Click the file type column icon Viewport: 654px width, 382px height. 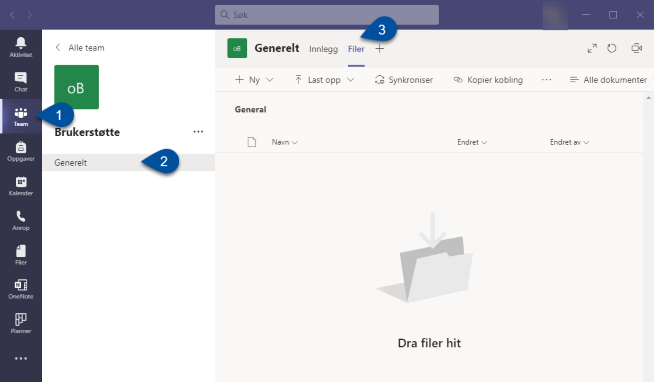point(252,142)
